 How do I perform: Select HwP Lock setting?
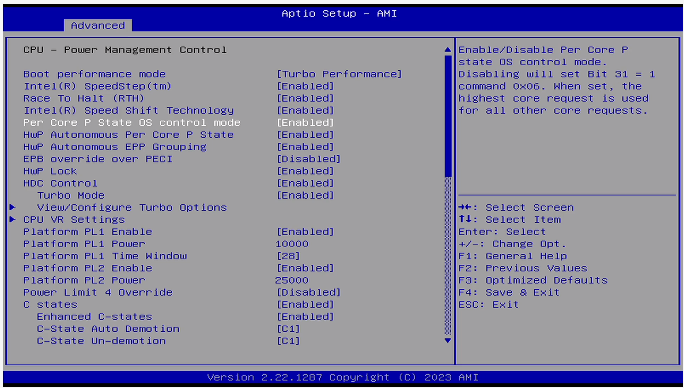click(50, 171)
